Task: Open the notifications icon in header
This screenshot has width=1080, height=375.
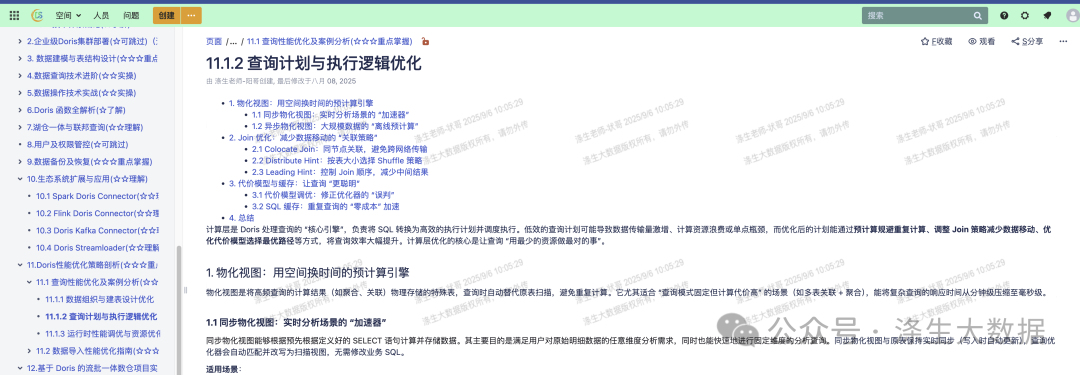Action: 1047,15
